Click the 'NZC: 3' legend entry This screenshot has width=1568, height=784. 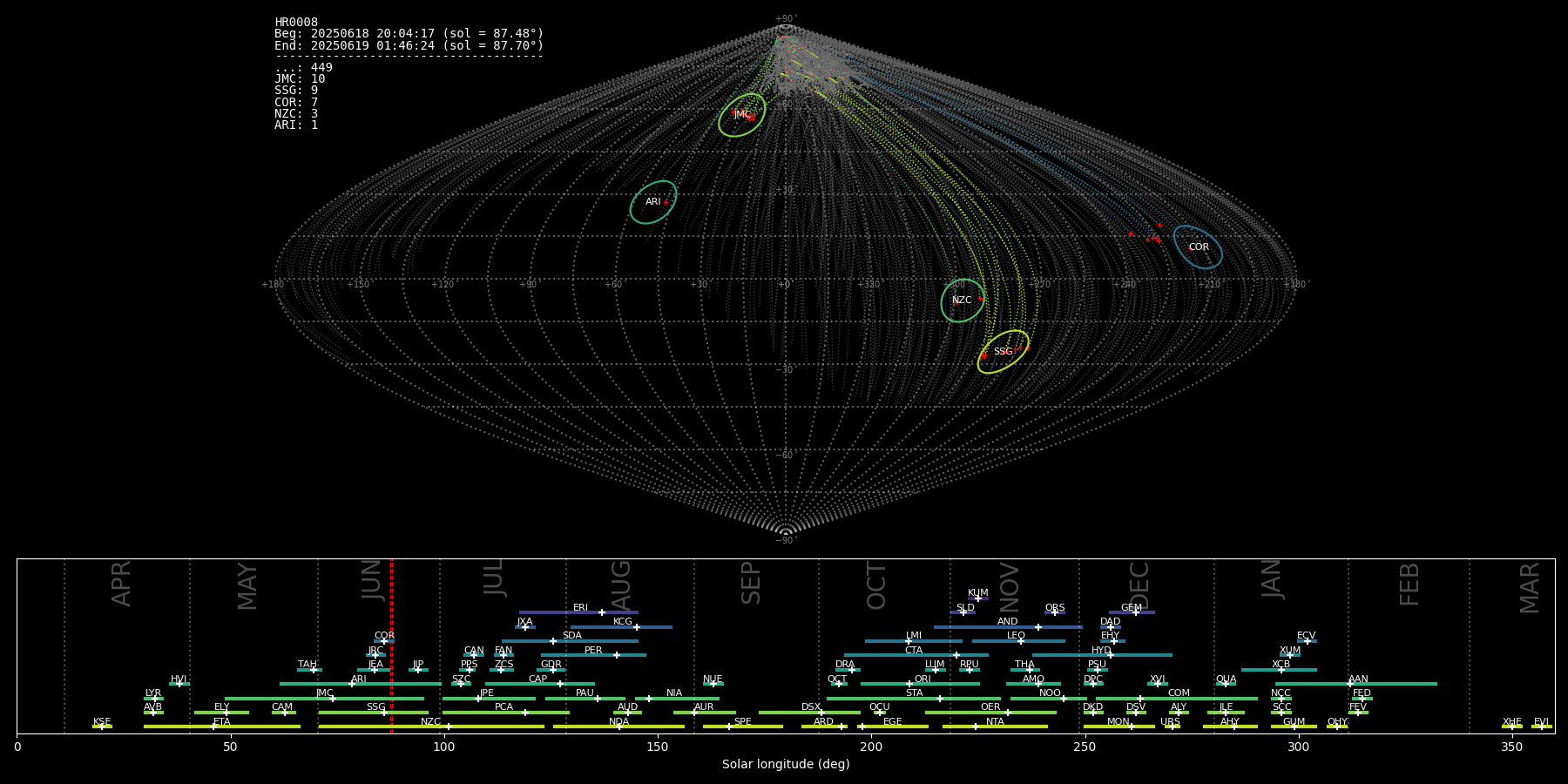(296, 114)
